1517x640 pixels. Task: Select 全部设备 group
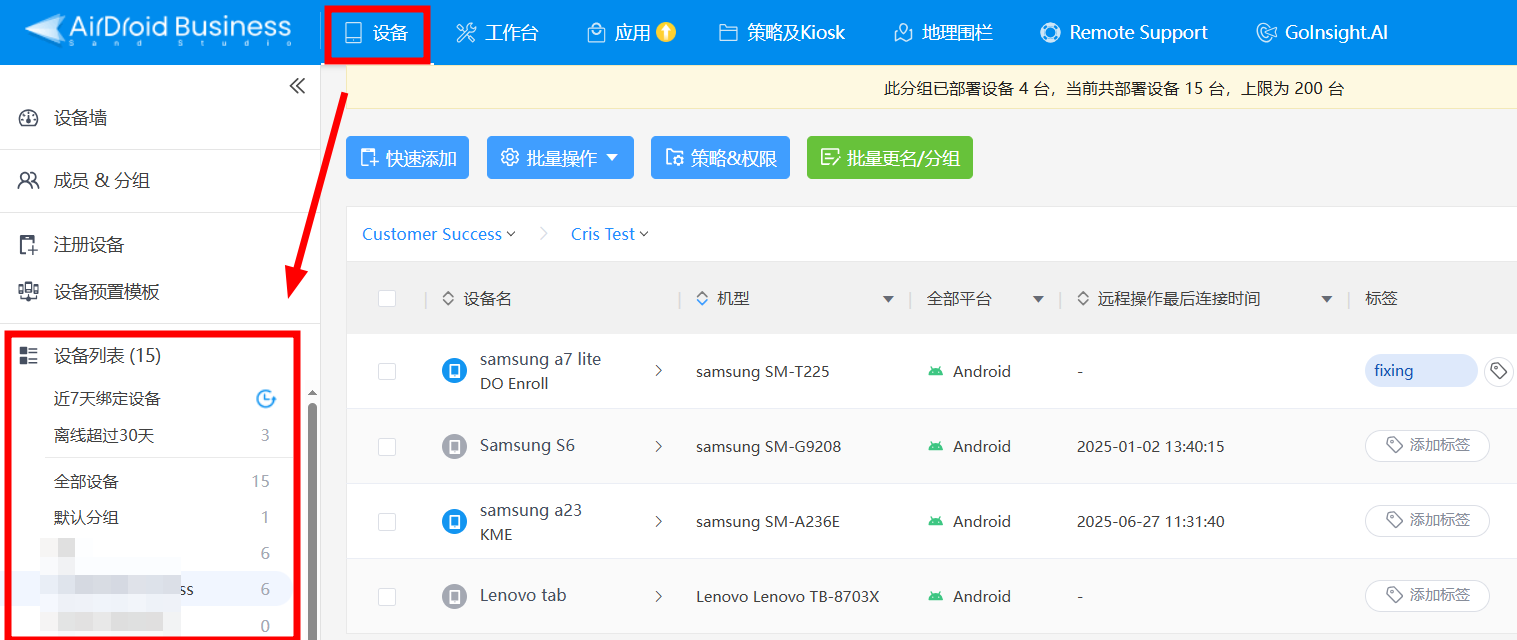click(x=86, y=482)
